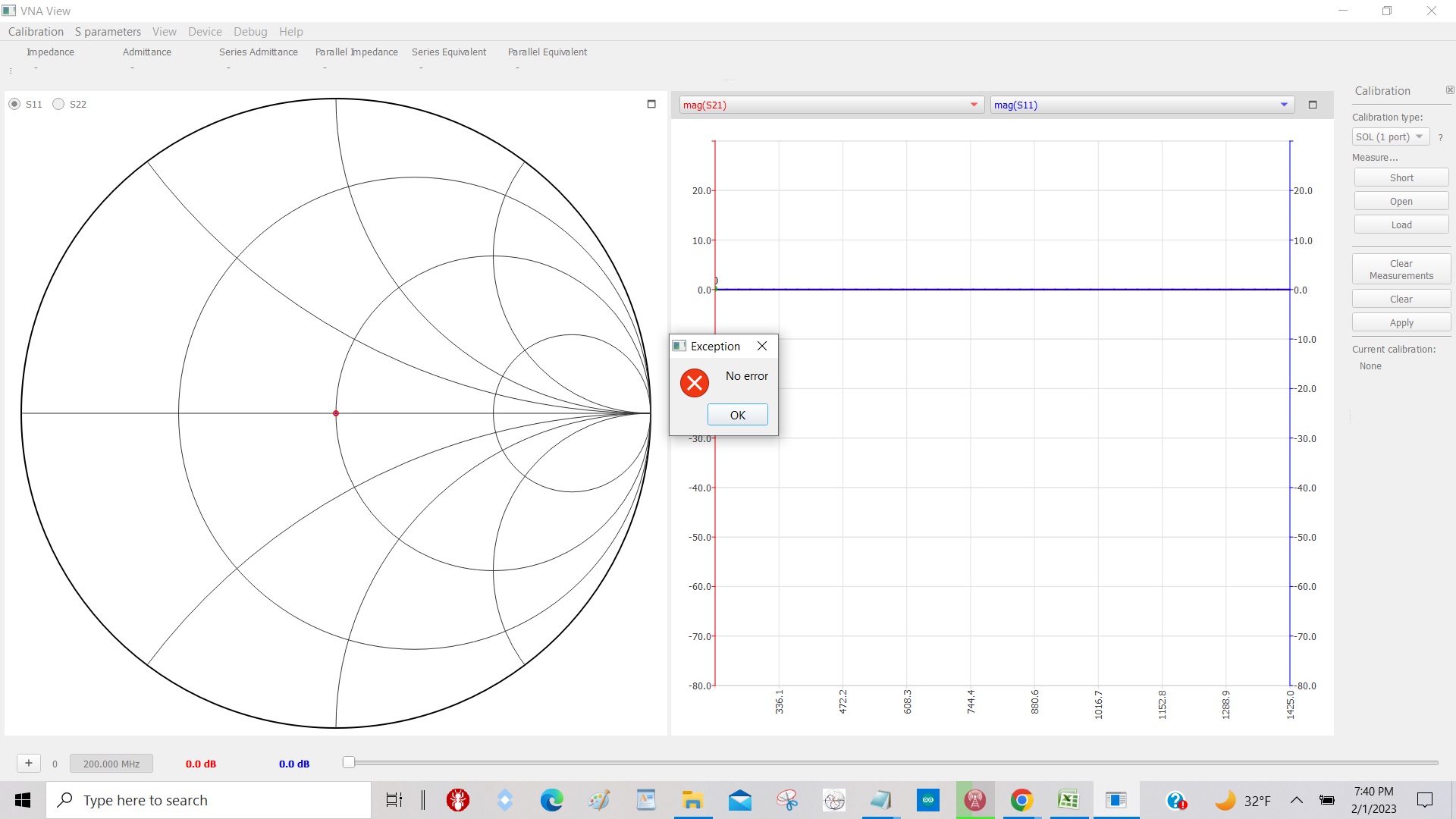
Task: Open the Calibration menu
Action: [36, 31]
